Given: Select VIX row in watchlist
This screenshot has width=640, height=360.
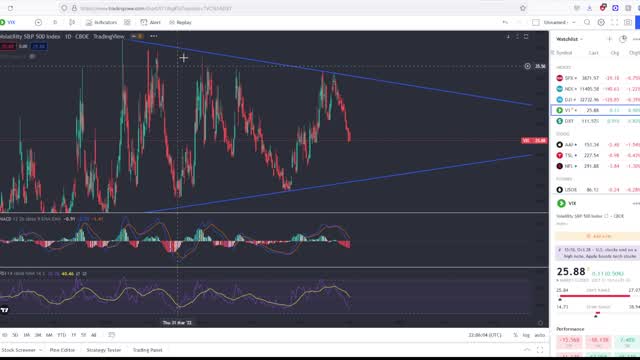Looking at the screenshot, I should (595, 110).
